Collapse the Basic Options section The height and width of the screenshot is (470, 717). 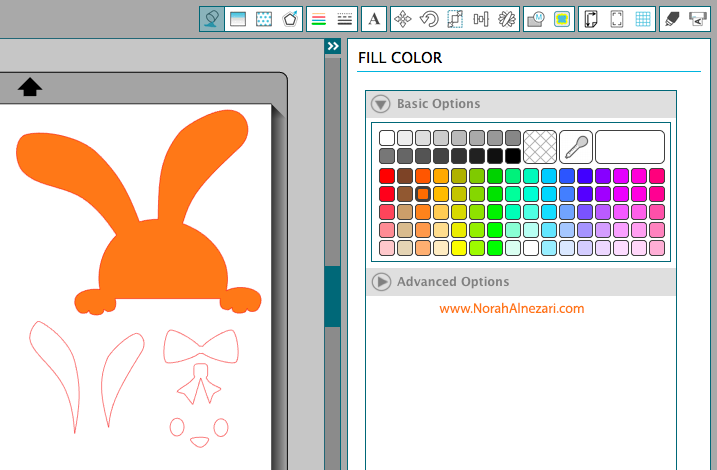(x=380, y=104)
